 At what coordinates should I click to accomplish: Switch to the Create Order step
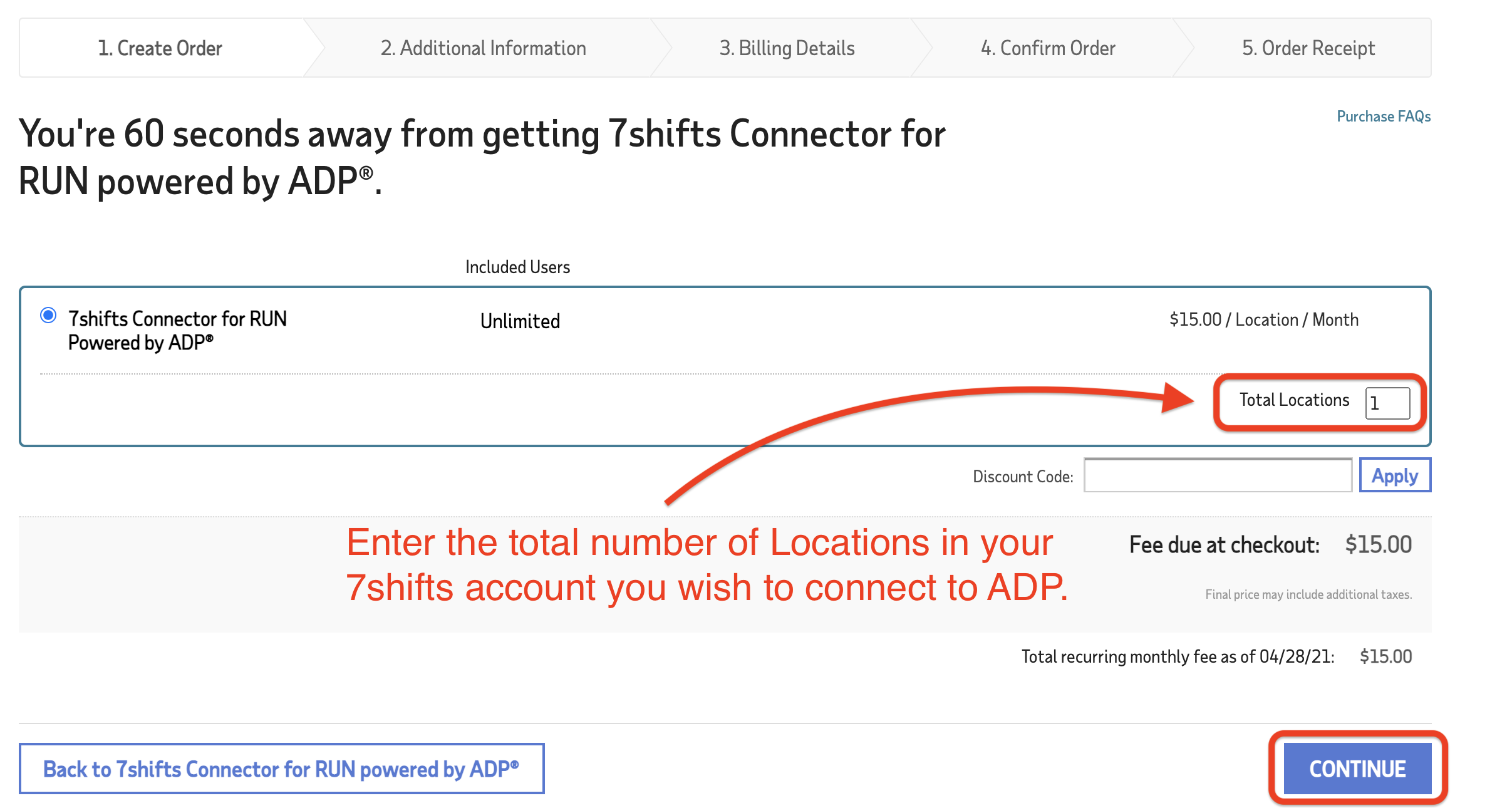point(160,48)
